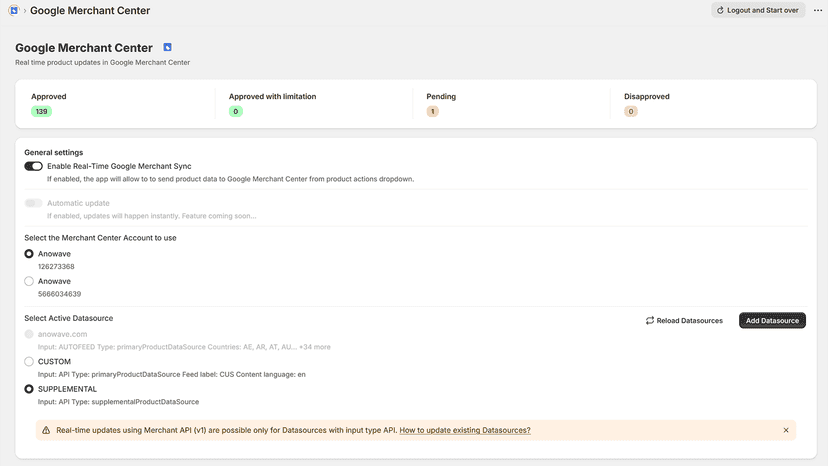This screenshot has width=828, height=466.
Task: Click the Approved count badge 139
Action: point(41,111)
